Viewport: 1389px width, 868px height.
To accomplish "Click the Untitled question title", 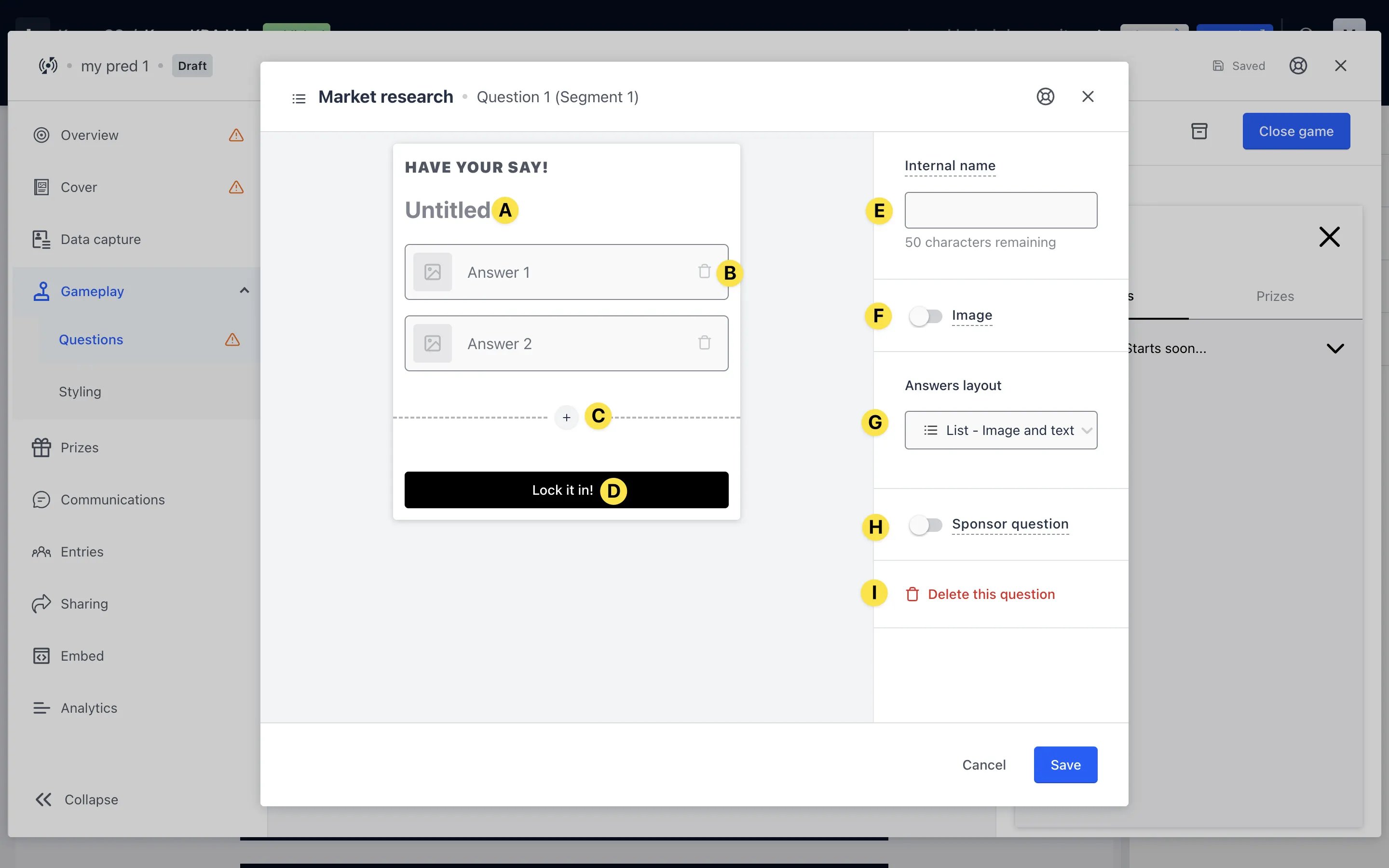I will [447, 210].
